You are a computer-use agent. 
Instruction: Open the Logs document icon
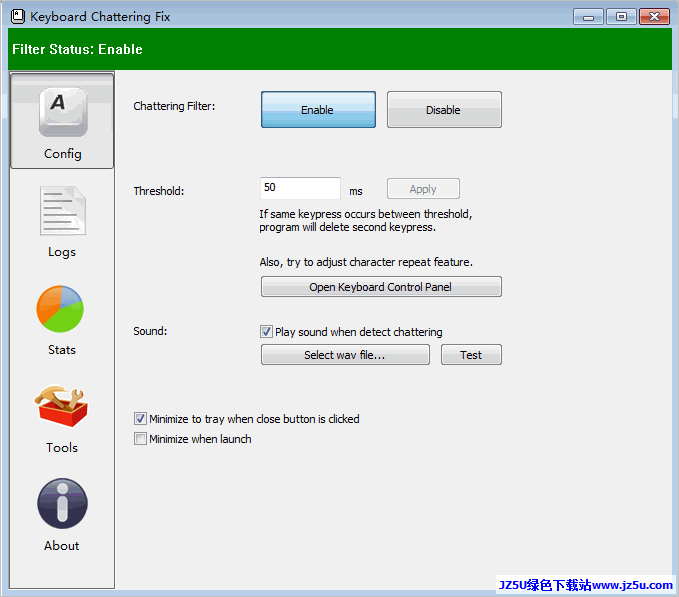coord(63,210)
